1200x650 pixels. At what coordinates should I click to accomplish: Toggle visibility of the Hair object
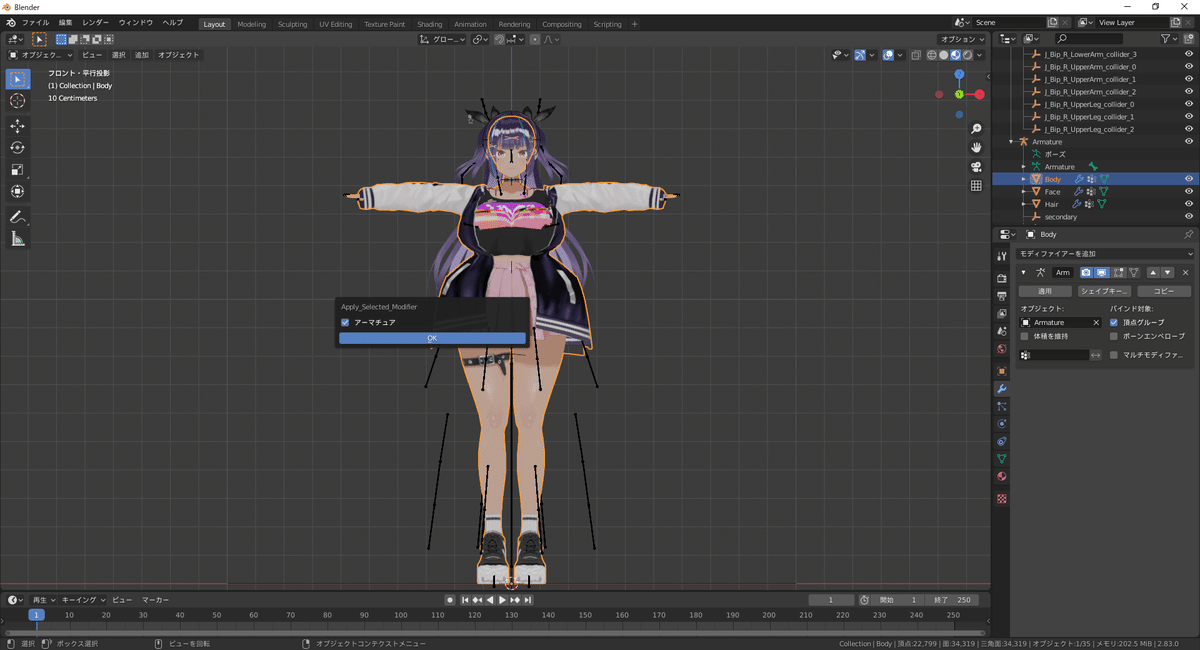(1189, 203)
